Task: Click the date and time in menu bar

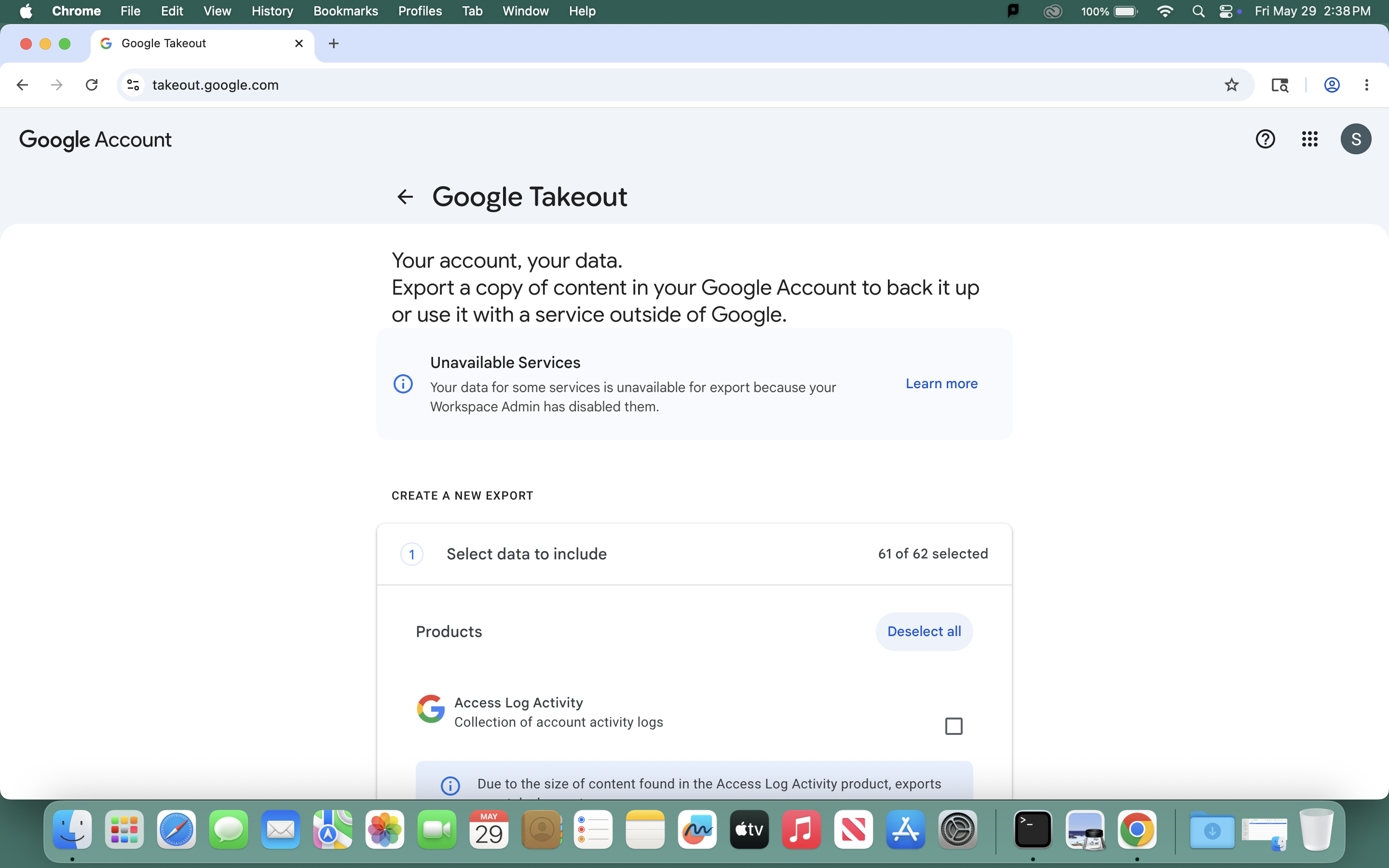Action: [x=1313, y=11]
